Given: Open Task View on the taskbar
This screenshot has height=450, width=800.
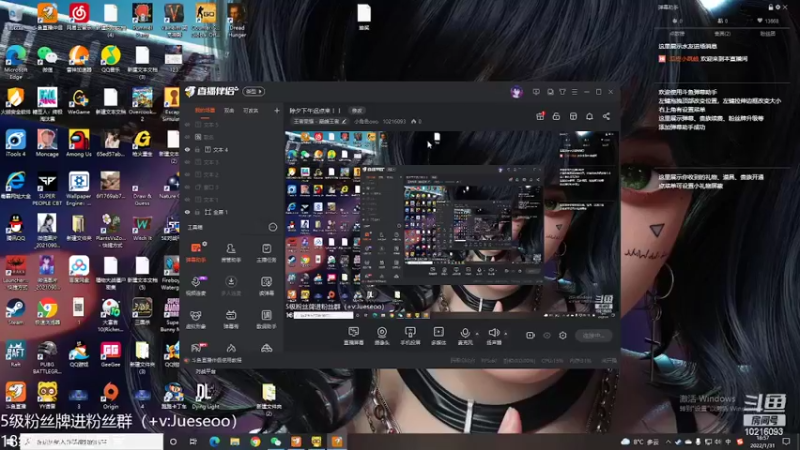Looking at the screenshot, I should (193, 442).
